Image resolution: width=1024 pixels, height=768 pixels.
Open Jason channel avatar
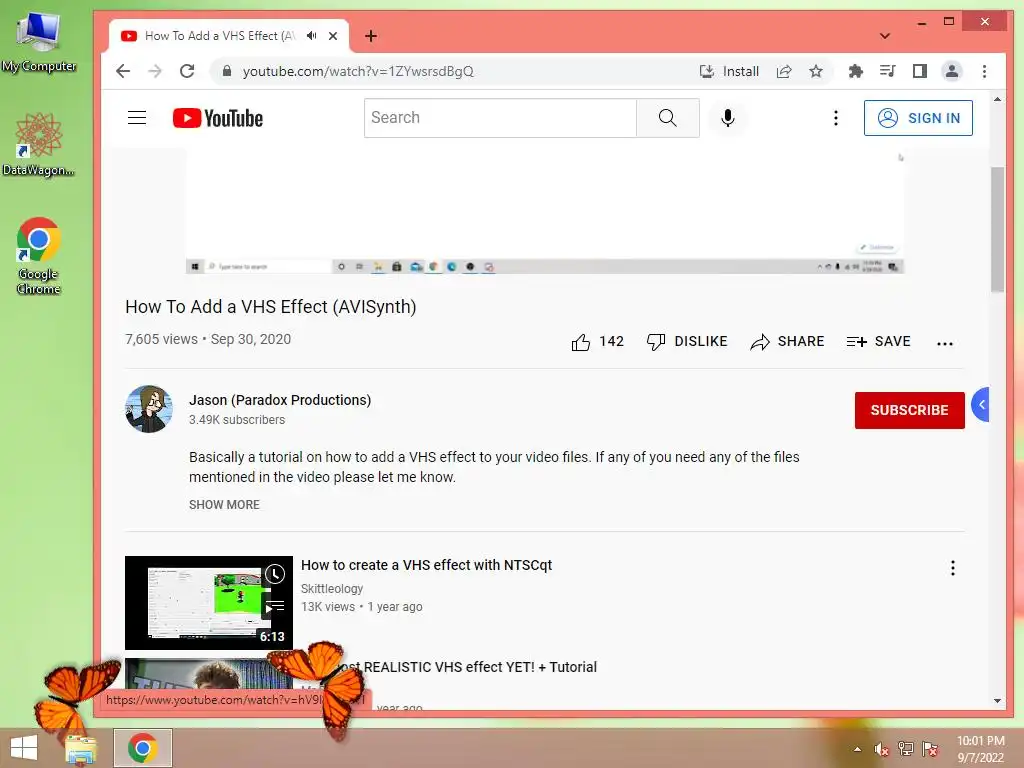click(x=149, y=409)
